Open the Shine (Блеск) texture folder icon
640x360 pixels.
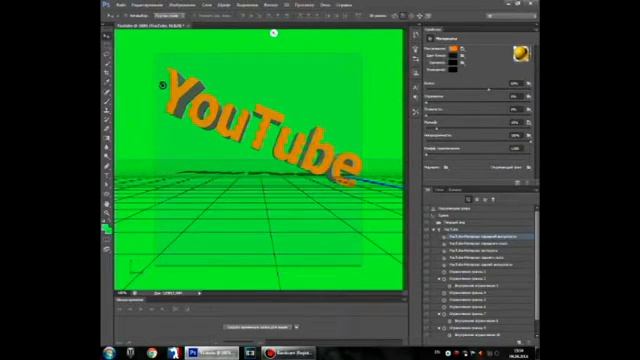529,83
